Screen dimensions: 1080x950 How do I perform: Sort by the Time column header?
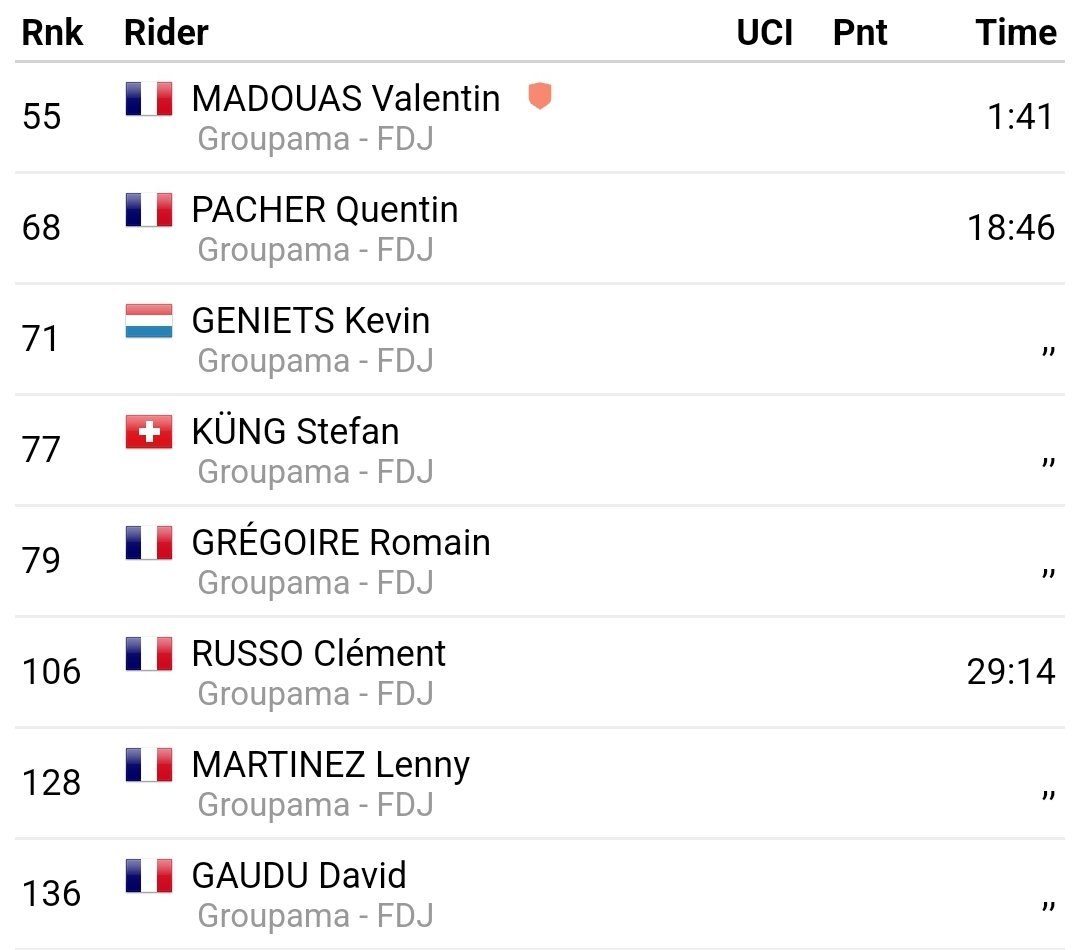(x=1016, y=32)
